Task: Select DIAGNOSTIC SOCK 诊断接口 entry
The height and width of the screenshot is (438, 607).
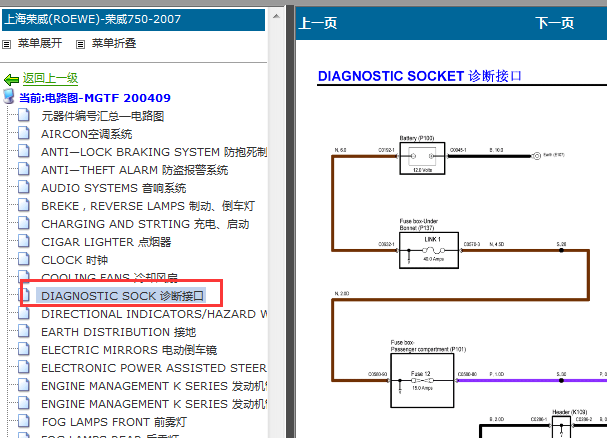Action: click(122, 296)
